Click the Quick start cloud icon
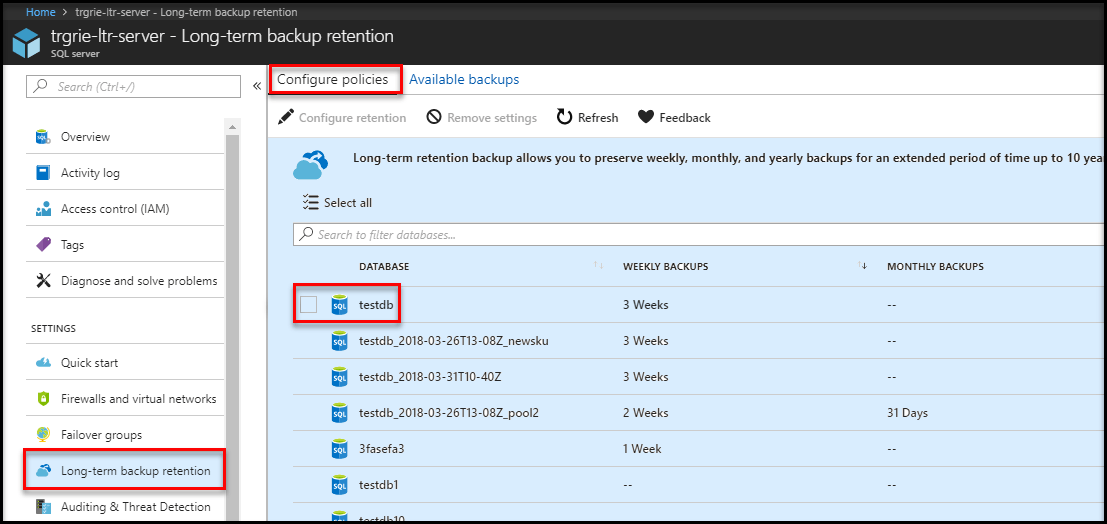 pyautogui.click(x=43, y=362)
